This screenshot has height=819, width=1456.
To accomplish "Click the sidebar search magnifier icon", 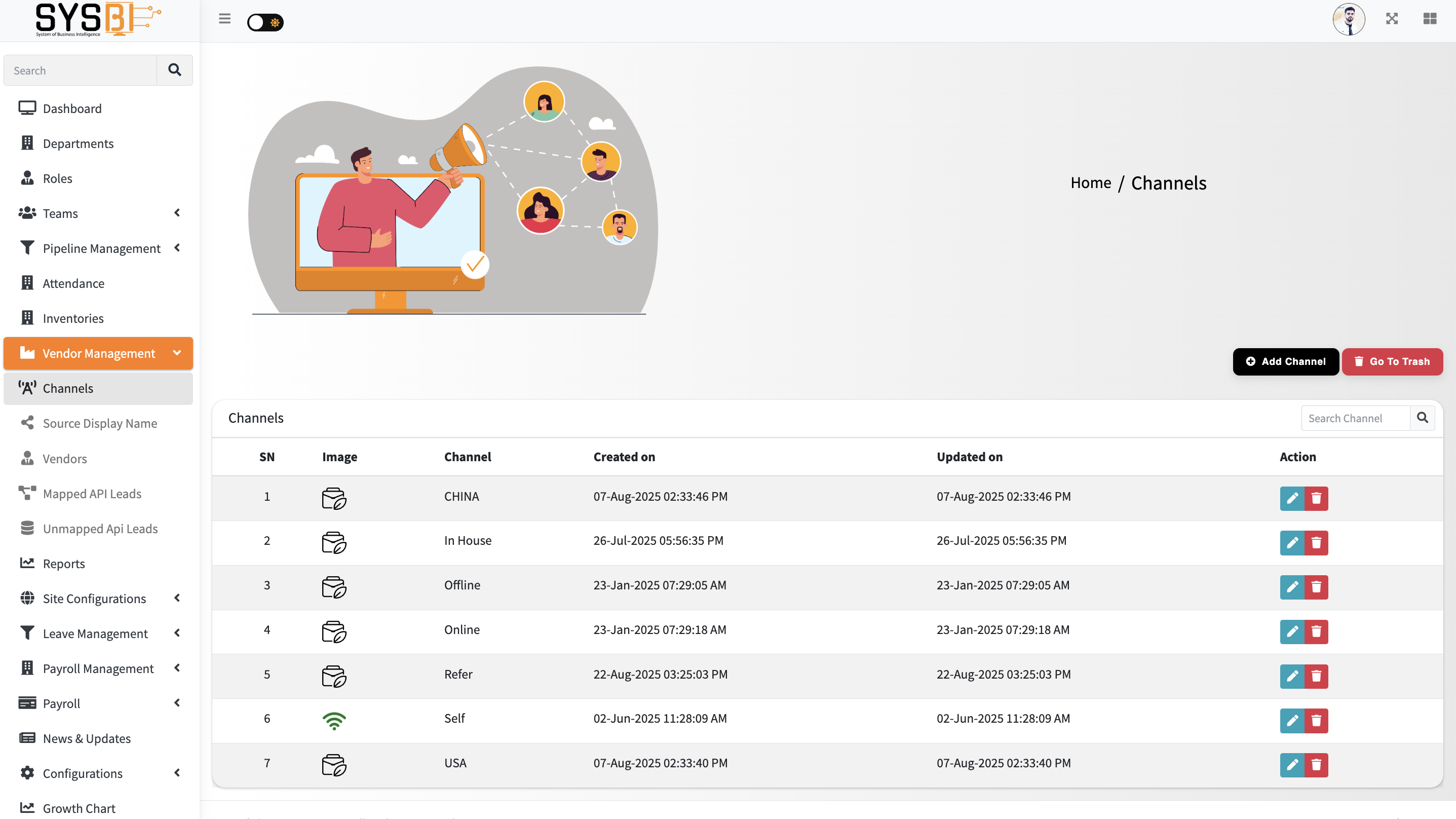I will (175, 70).
